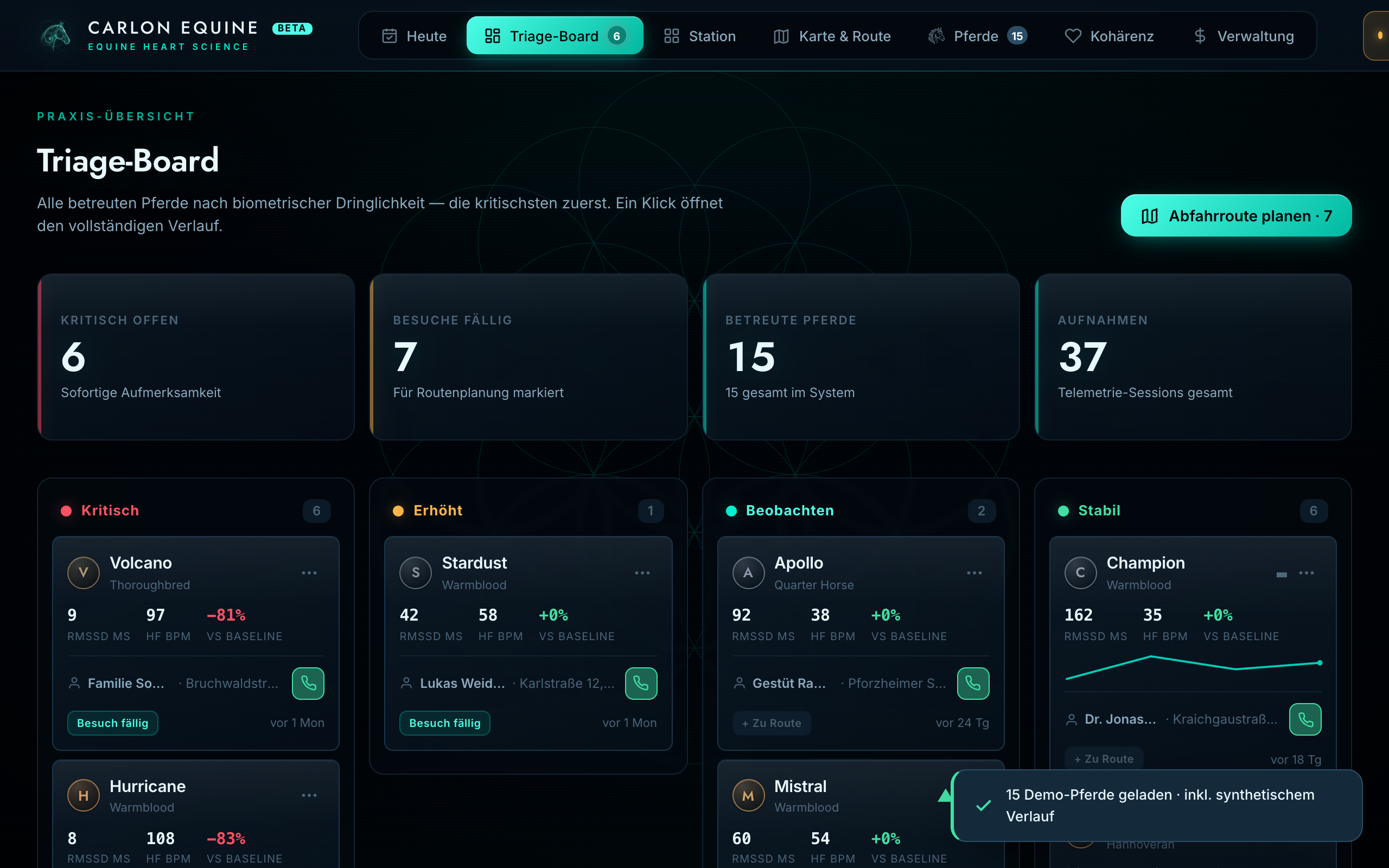The image size is (1389, 868).
Task: Click Apollo avatar A
Action: pos(748,572)
